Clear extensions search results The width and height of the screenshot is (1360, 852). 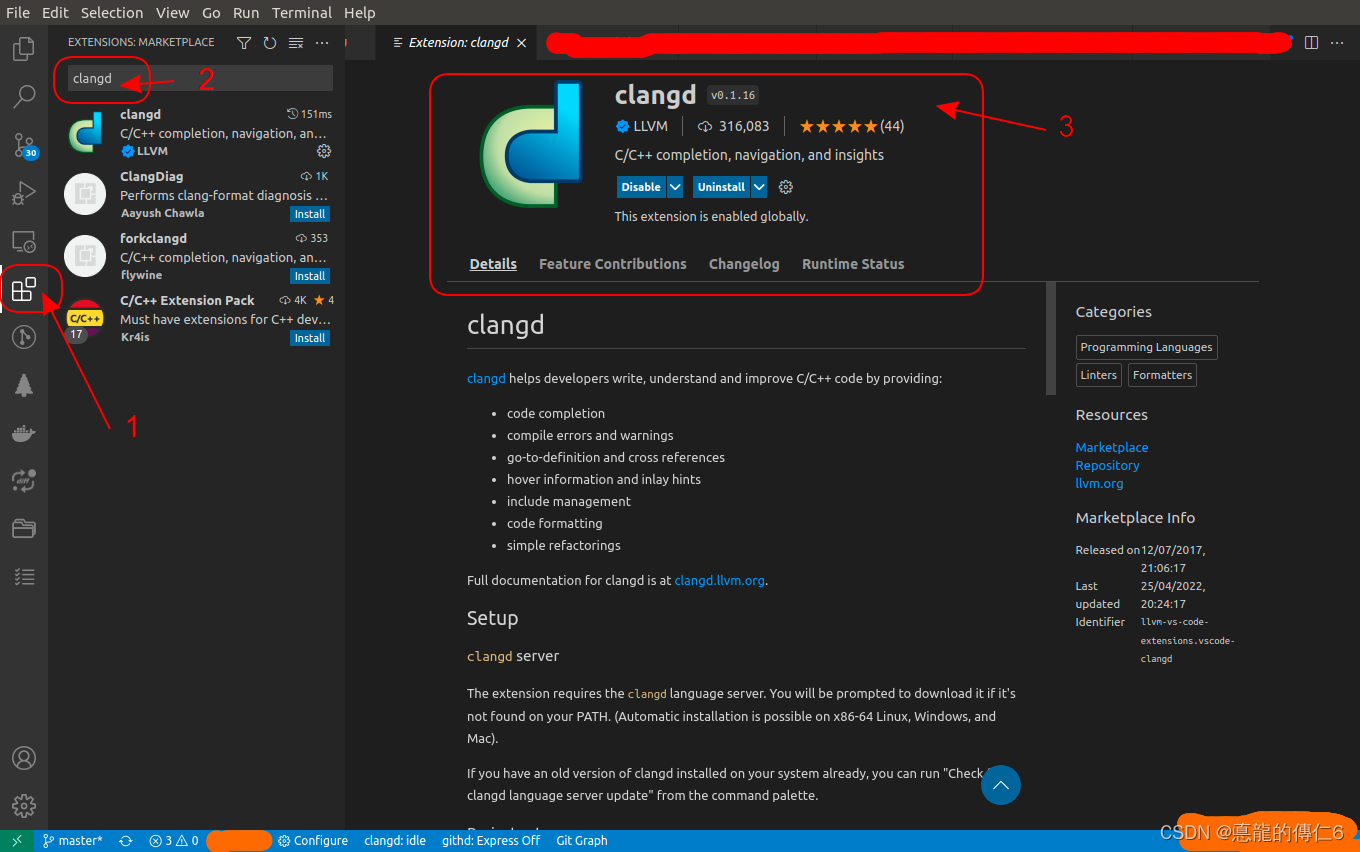tap(296, 43)
